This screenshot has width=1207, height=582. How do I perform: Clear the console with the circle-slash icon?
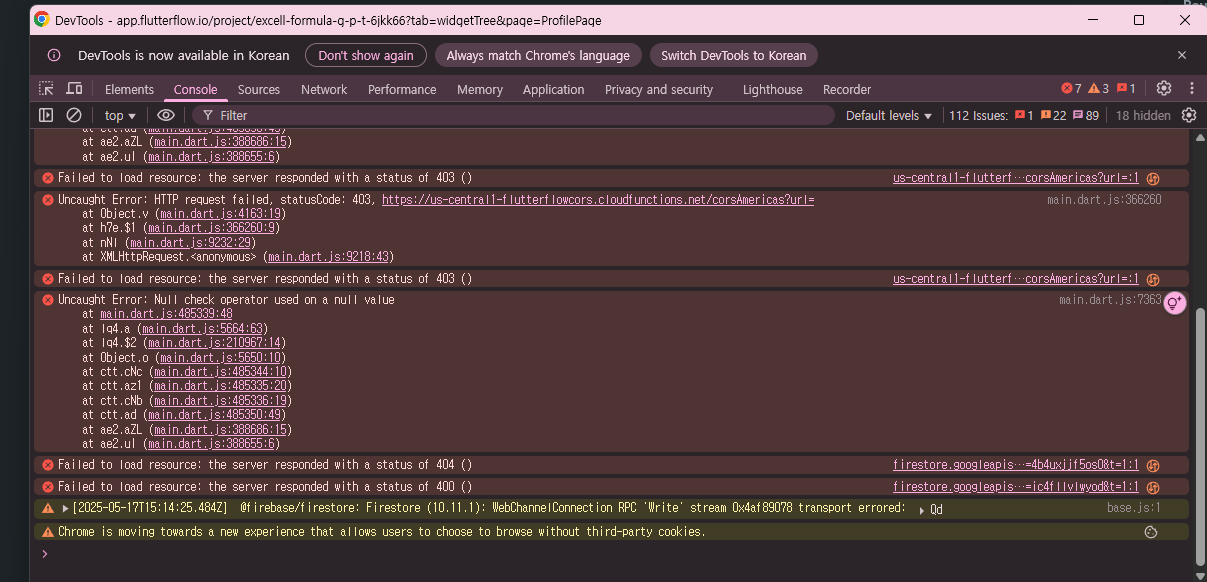click(73, 115)
